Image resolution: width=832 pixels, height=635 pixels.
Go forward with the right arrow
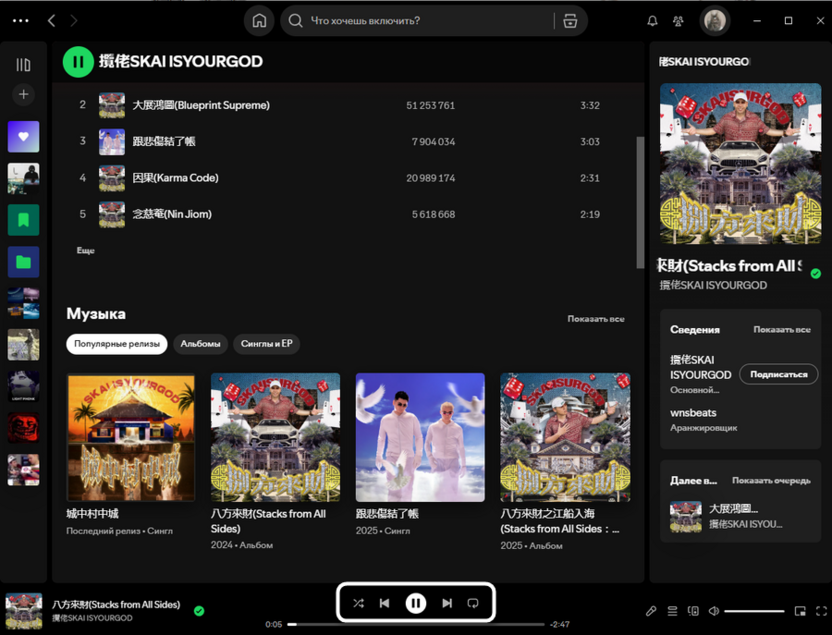click(x=74, y=21)
